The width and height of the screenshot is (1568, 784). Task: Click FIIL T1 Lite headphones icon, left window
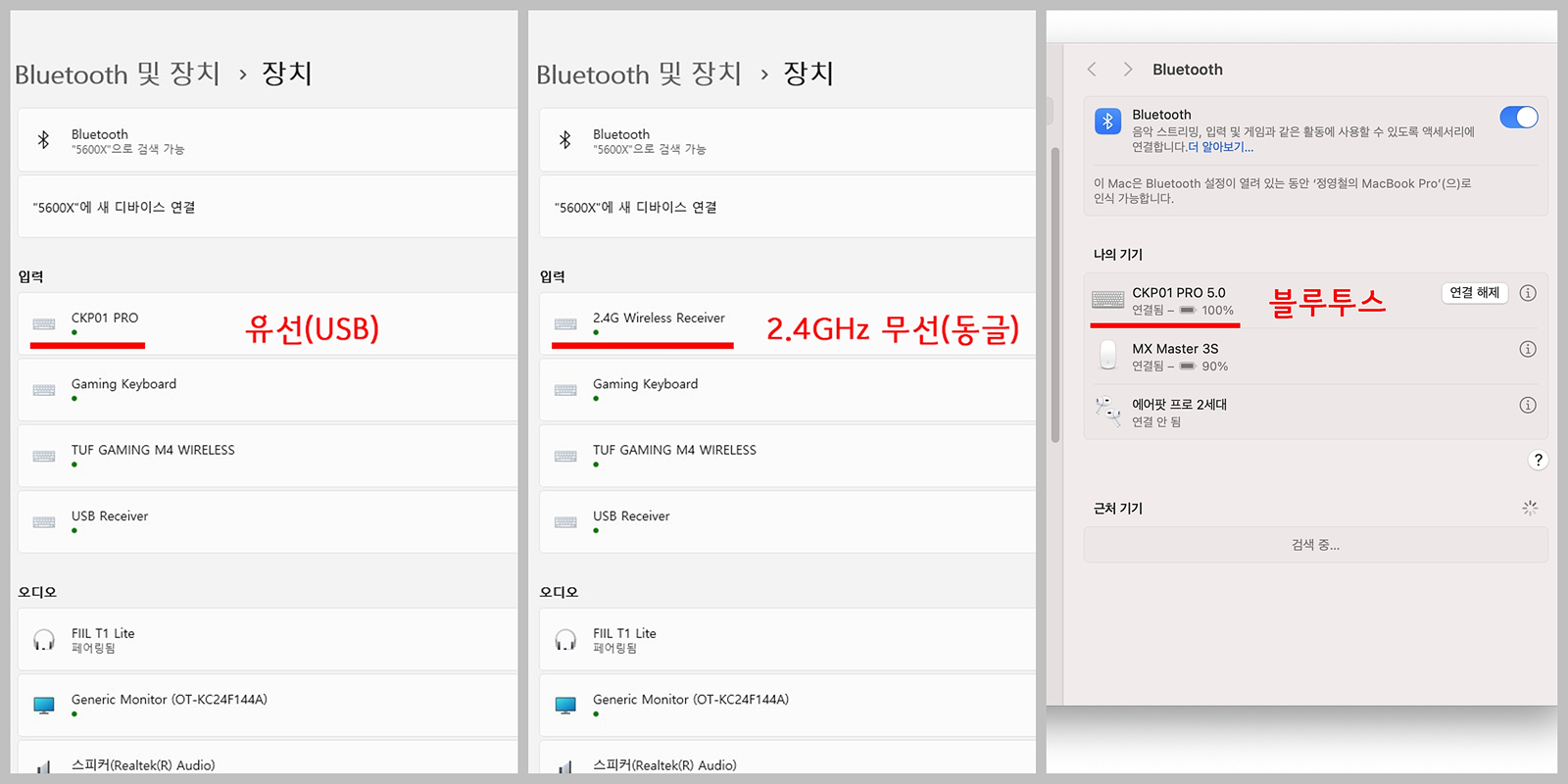tap(44, 640)
